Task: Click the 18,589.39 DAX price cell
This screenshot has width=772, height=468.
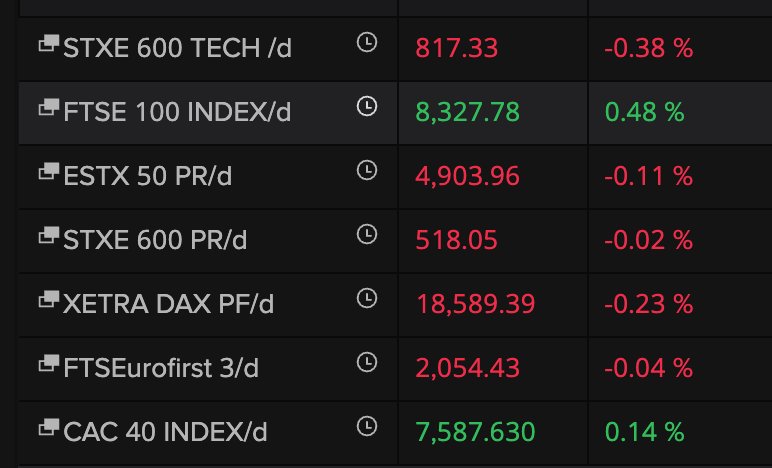Action: click(476, 304)
